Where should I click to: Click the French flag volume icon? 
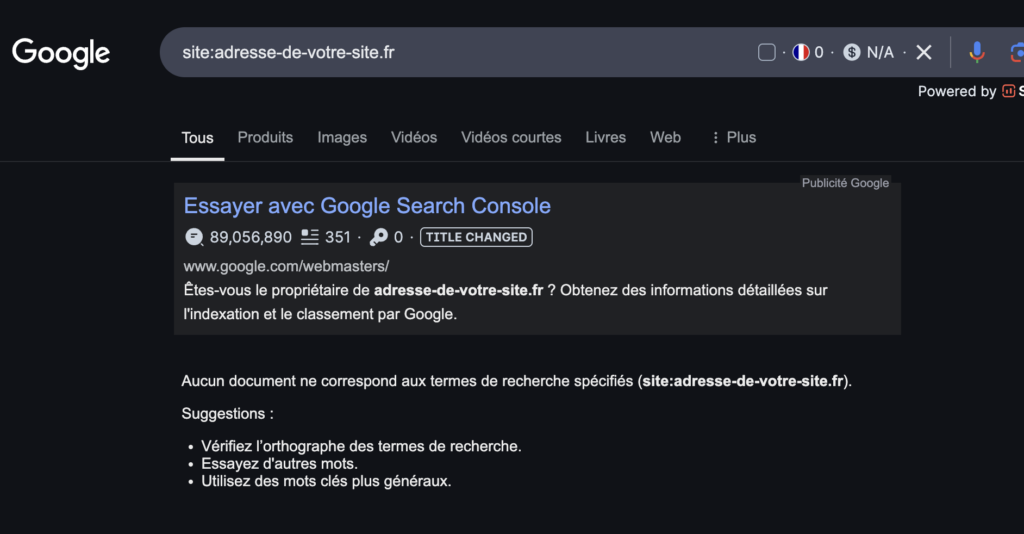[801, 52]
